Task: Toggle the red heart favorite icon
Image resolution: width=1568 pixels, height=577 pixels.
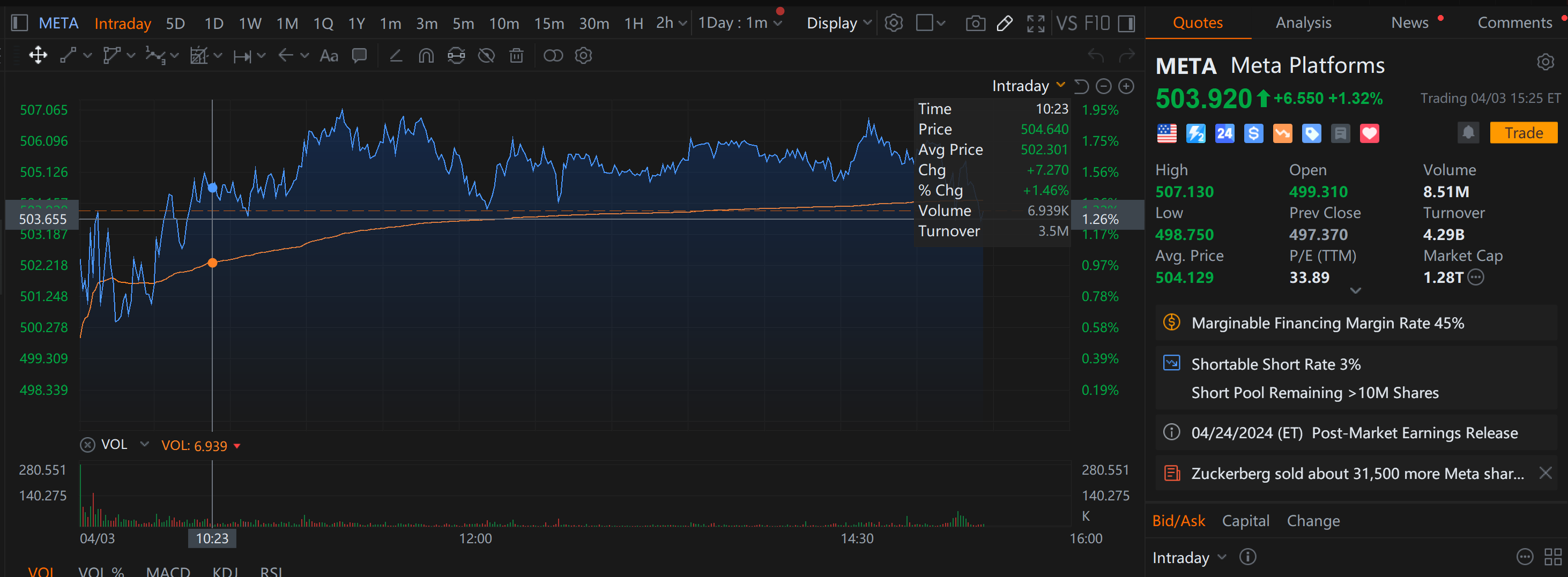Action: pos(1369,133)
